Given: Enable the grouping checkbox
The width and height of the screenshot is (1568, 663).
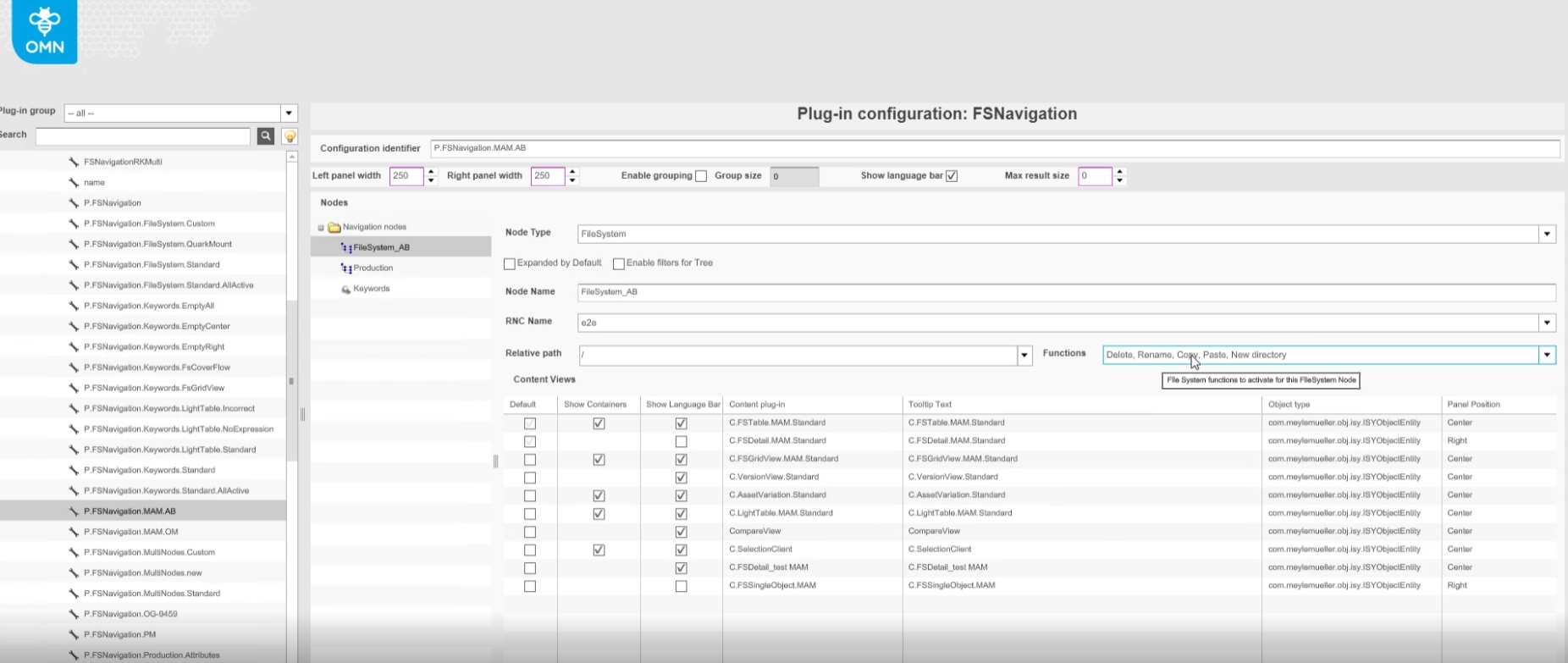Looking at the screenshot, I should point(701,176).
